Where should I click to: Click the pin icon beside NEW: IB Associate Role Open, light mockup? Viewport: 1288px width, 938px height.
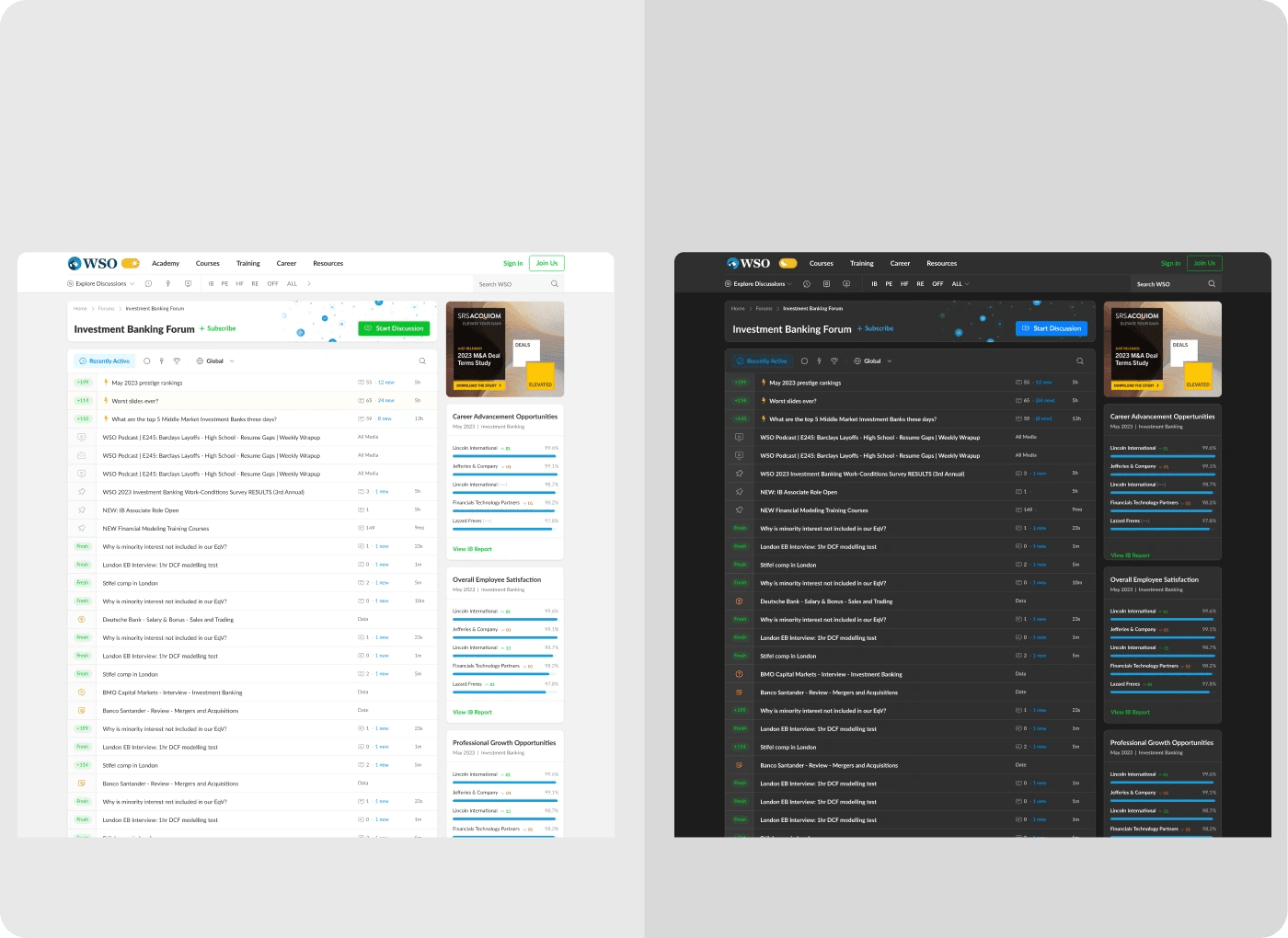[82, 510]
